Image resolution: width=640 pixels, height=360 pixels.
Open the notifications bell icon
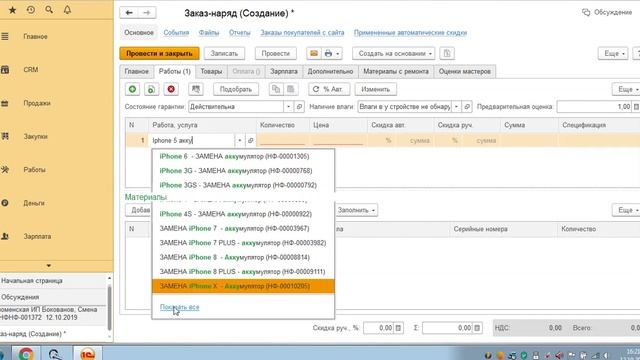(x=67, y=10)
